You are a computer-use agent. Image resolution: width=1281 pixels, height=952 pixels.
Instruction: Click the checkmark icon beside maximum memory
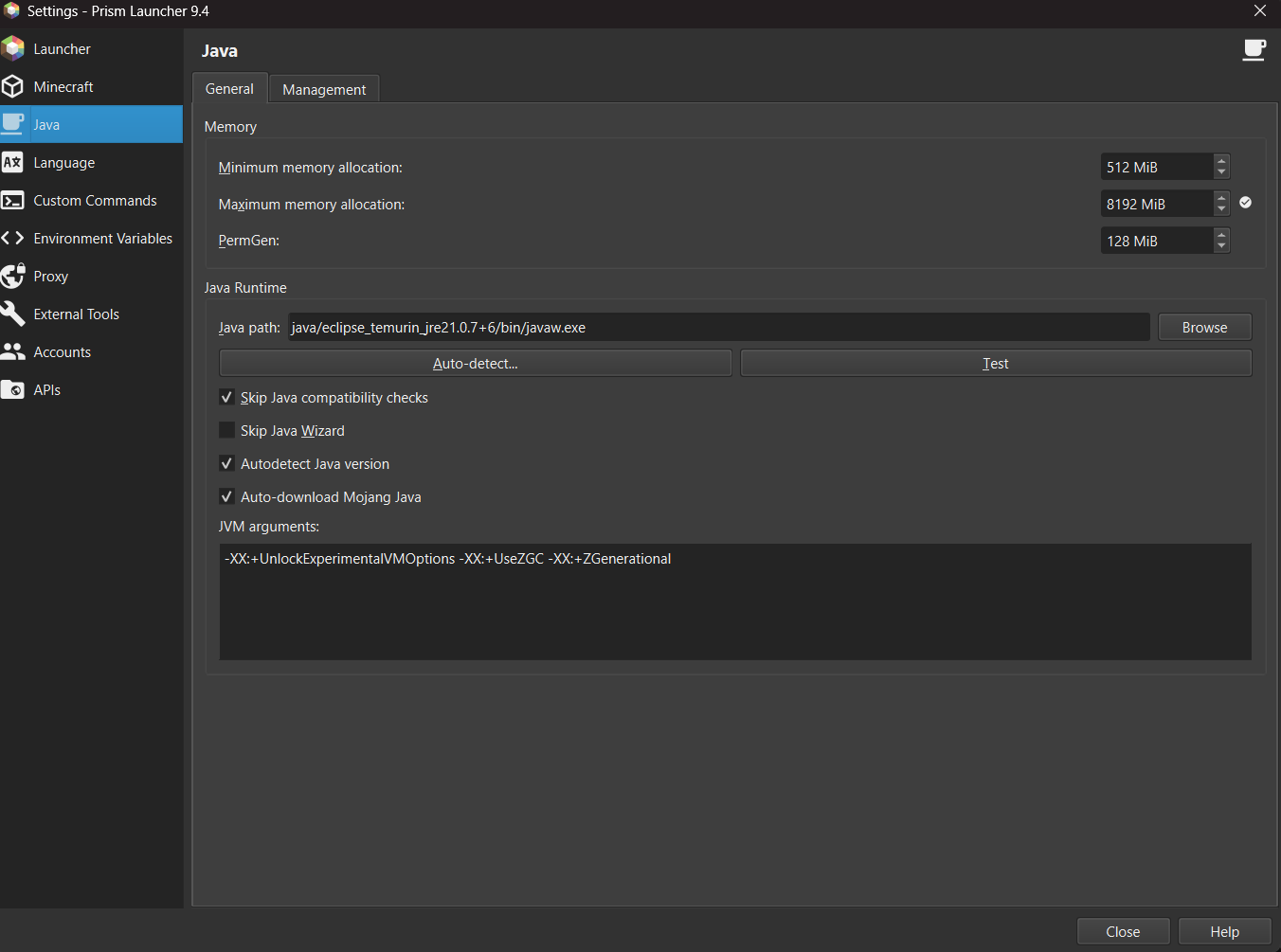point(1246,203)
